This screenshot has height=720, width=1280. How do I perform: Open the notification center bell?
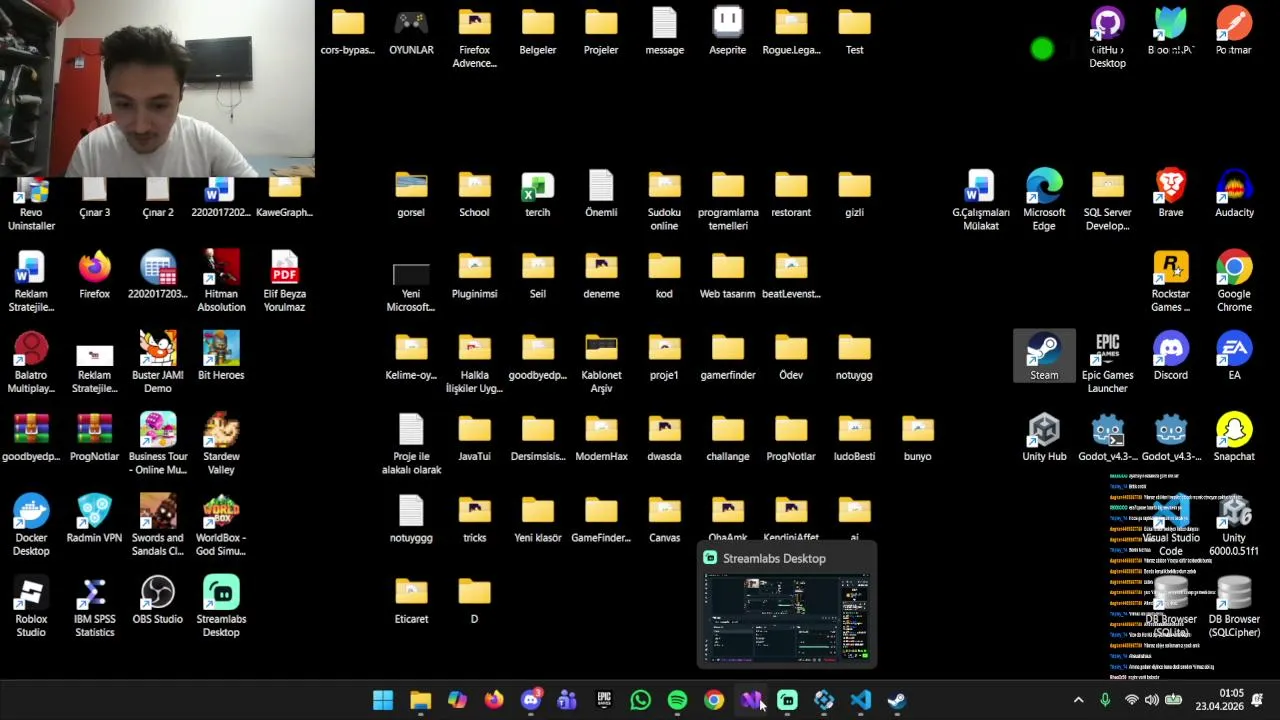(x=1257, y=700)
